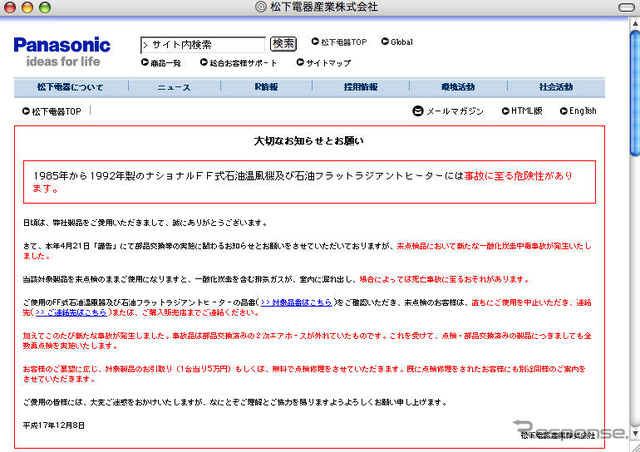The height and width of the screenshot is (452, 640).
Task: Click the arrow icon next to Global
Action: (x=383, y=43)
